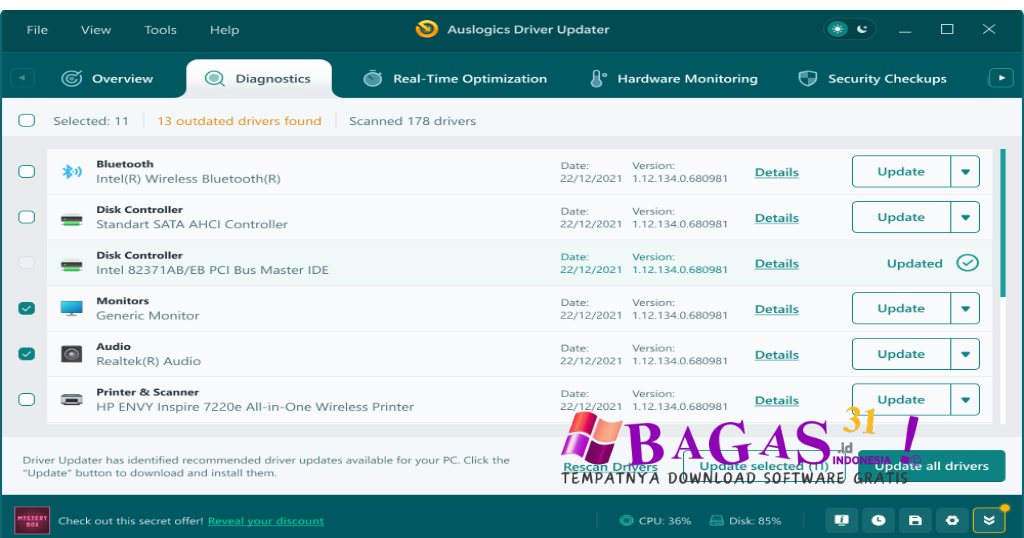Switch to dark theme moon icon
This screenshot has height=538, width=1024.
coord(862,29)
